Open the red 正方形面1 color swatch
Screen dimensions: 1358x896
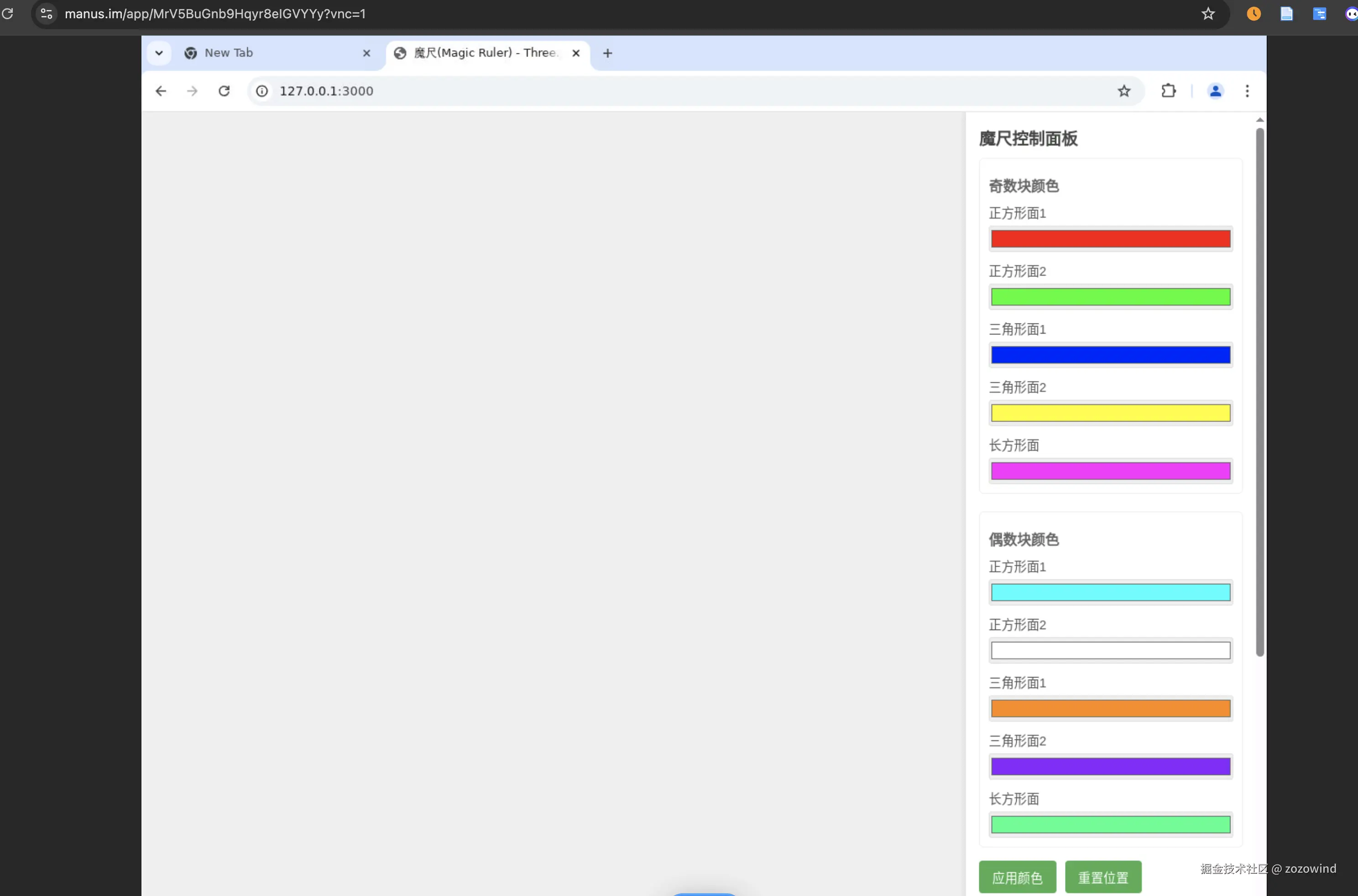coord(1110,239)
